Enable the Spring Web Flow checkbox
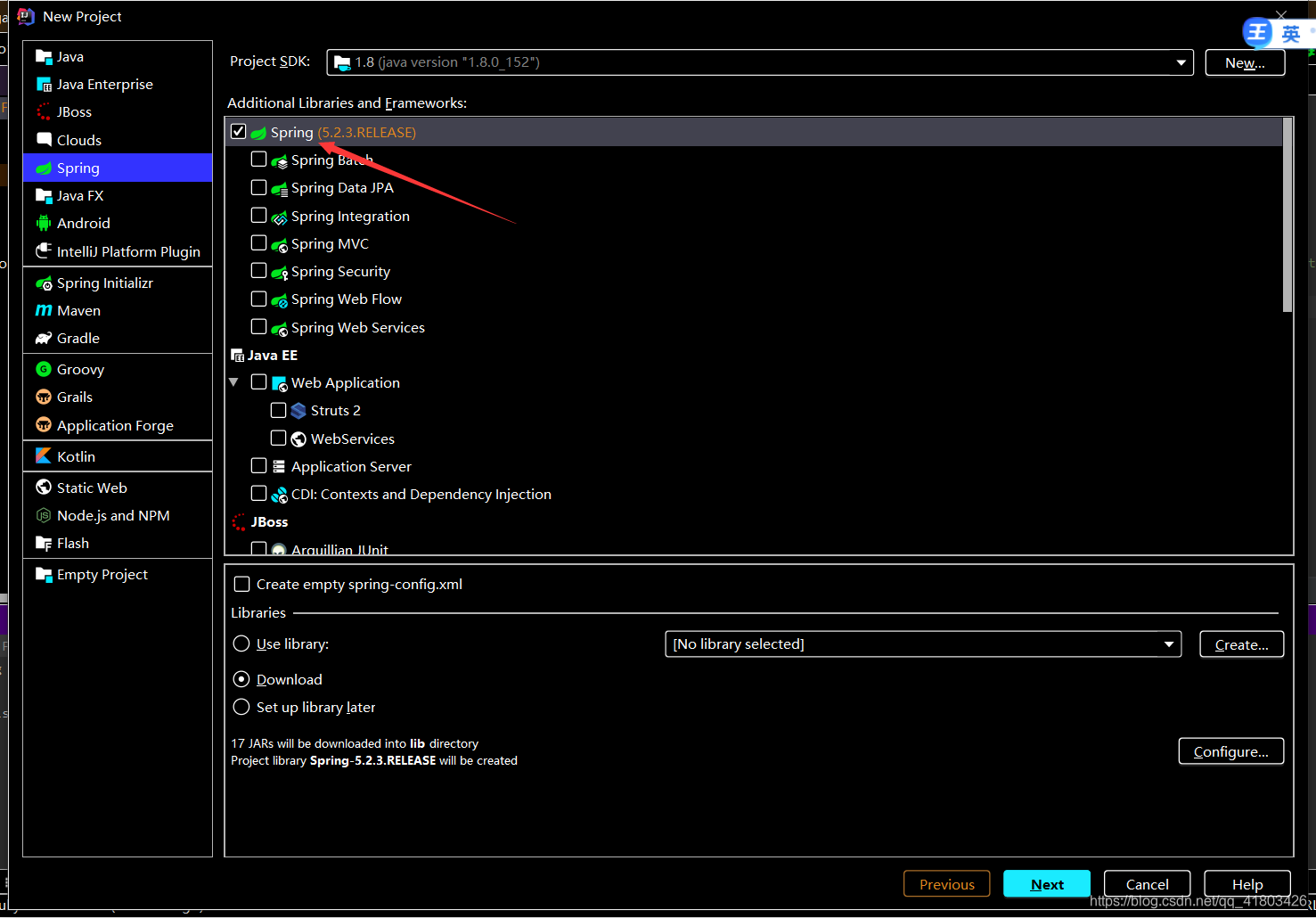 [258, 299]
